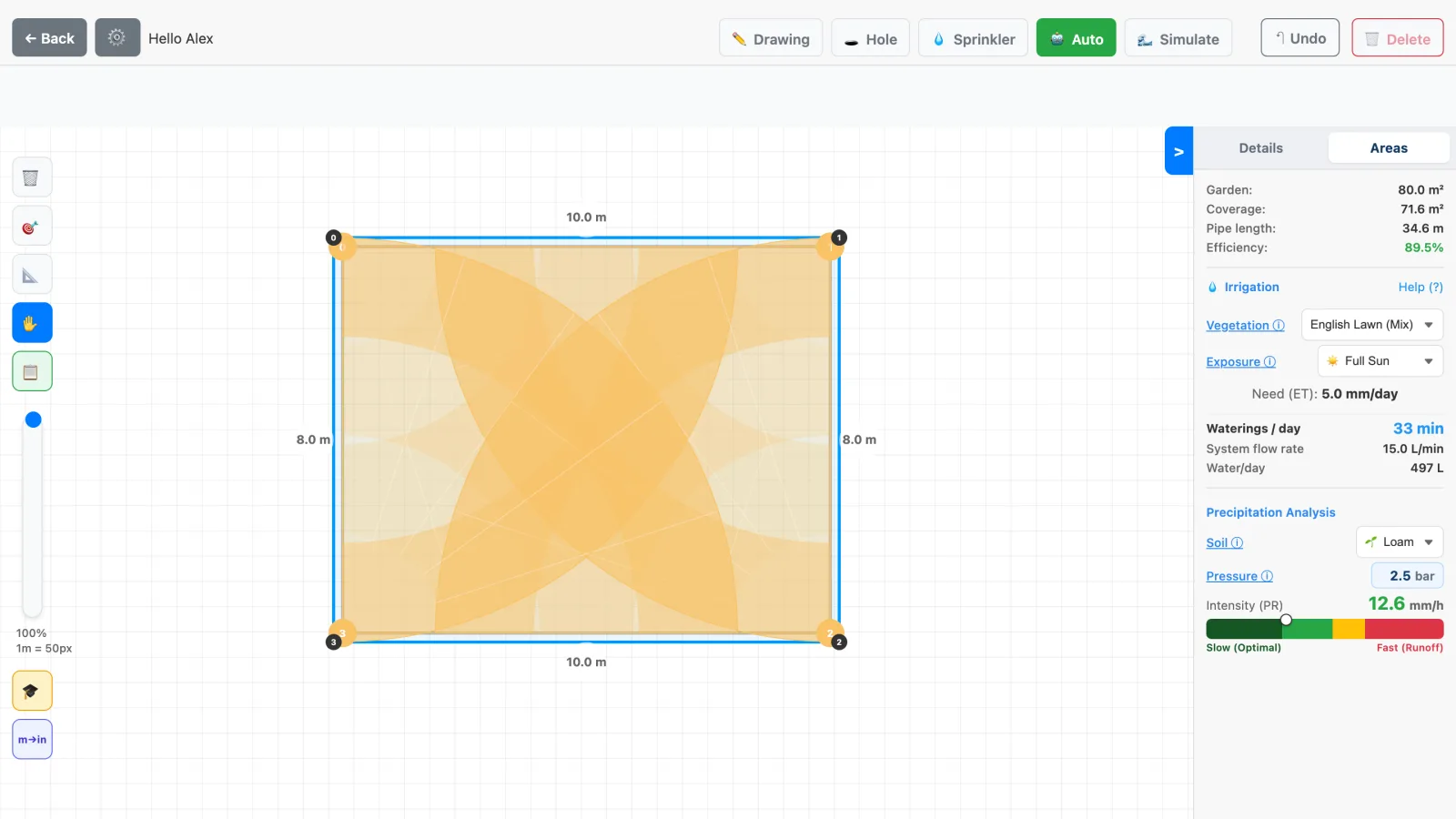Viewport: 1456px width, 819px height.
Task: Select the Drawing tool
Action: (x=771, y=38)
